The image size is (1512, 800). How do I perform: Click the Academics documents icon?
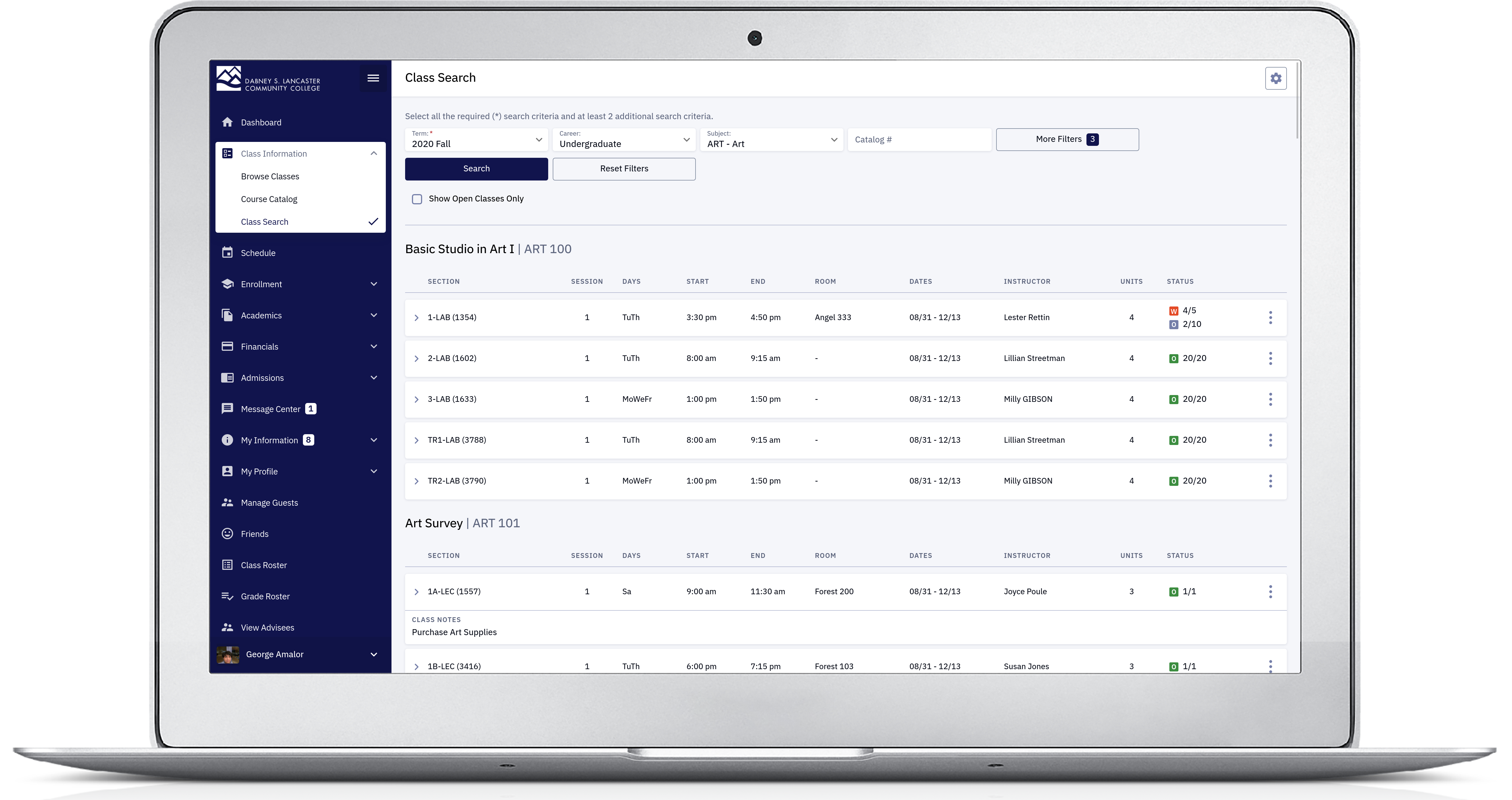tap(227, 315)
